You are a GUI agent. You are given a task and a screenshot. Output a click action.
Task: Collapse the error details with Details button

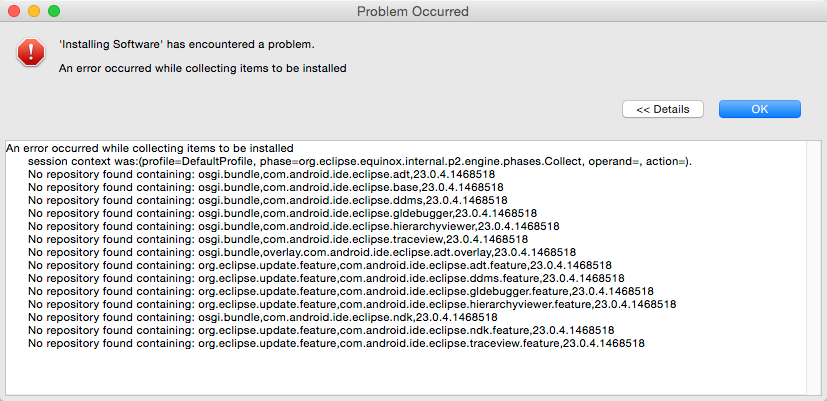662,109
